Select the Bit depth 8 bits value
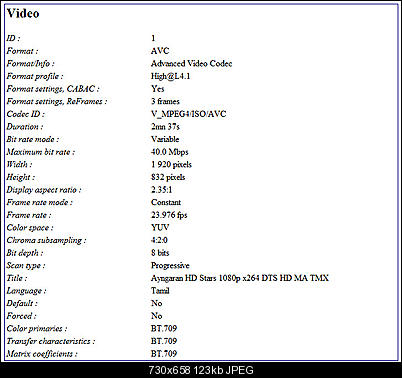402x378 pixels. pos(160,253)
